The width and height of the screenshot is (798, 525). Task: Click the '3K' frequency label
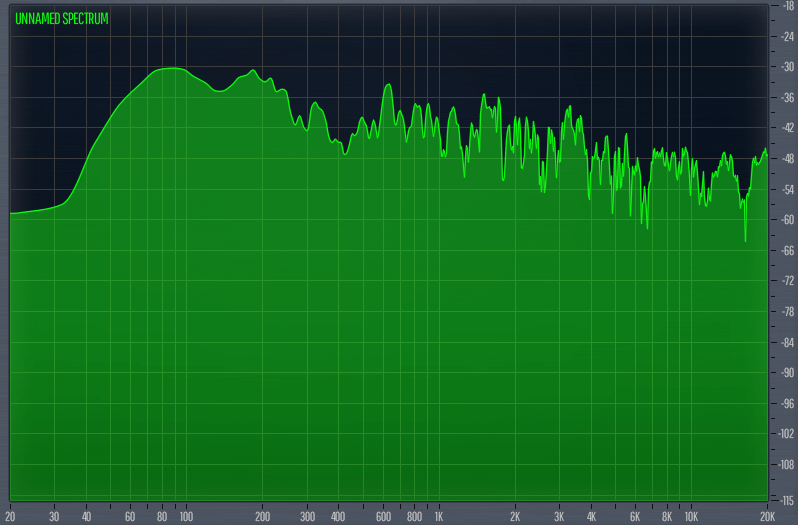pos(559,517)
